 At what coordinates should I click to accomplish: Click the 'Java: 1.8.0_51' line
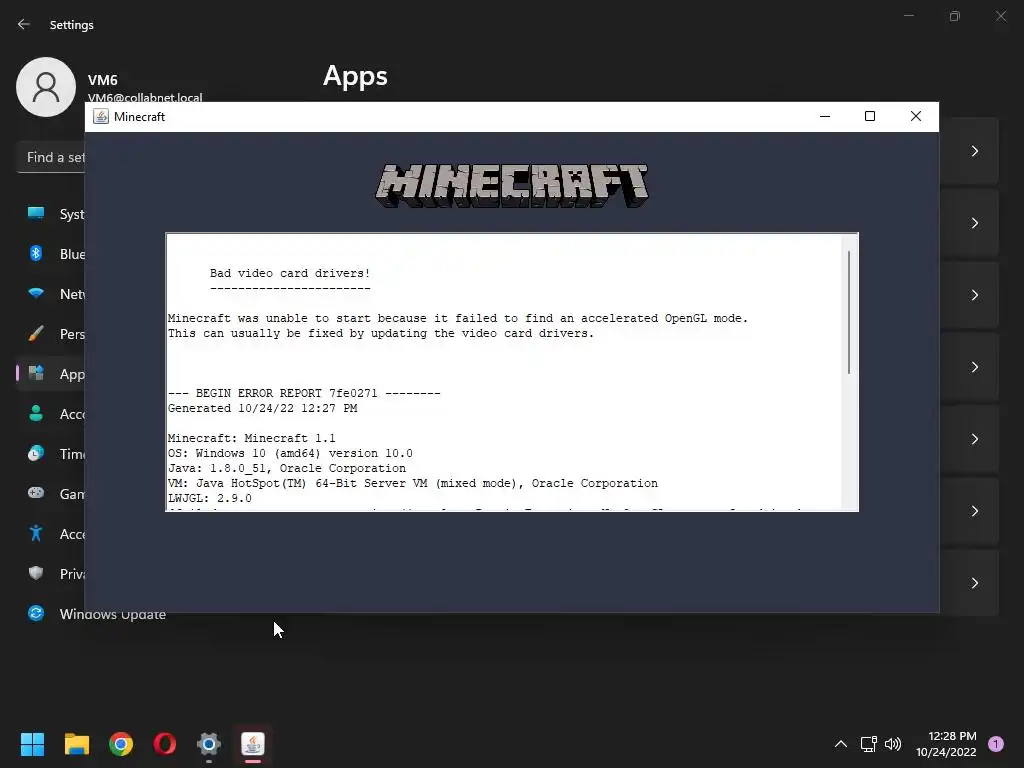[287, 468]
